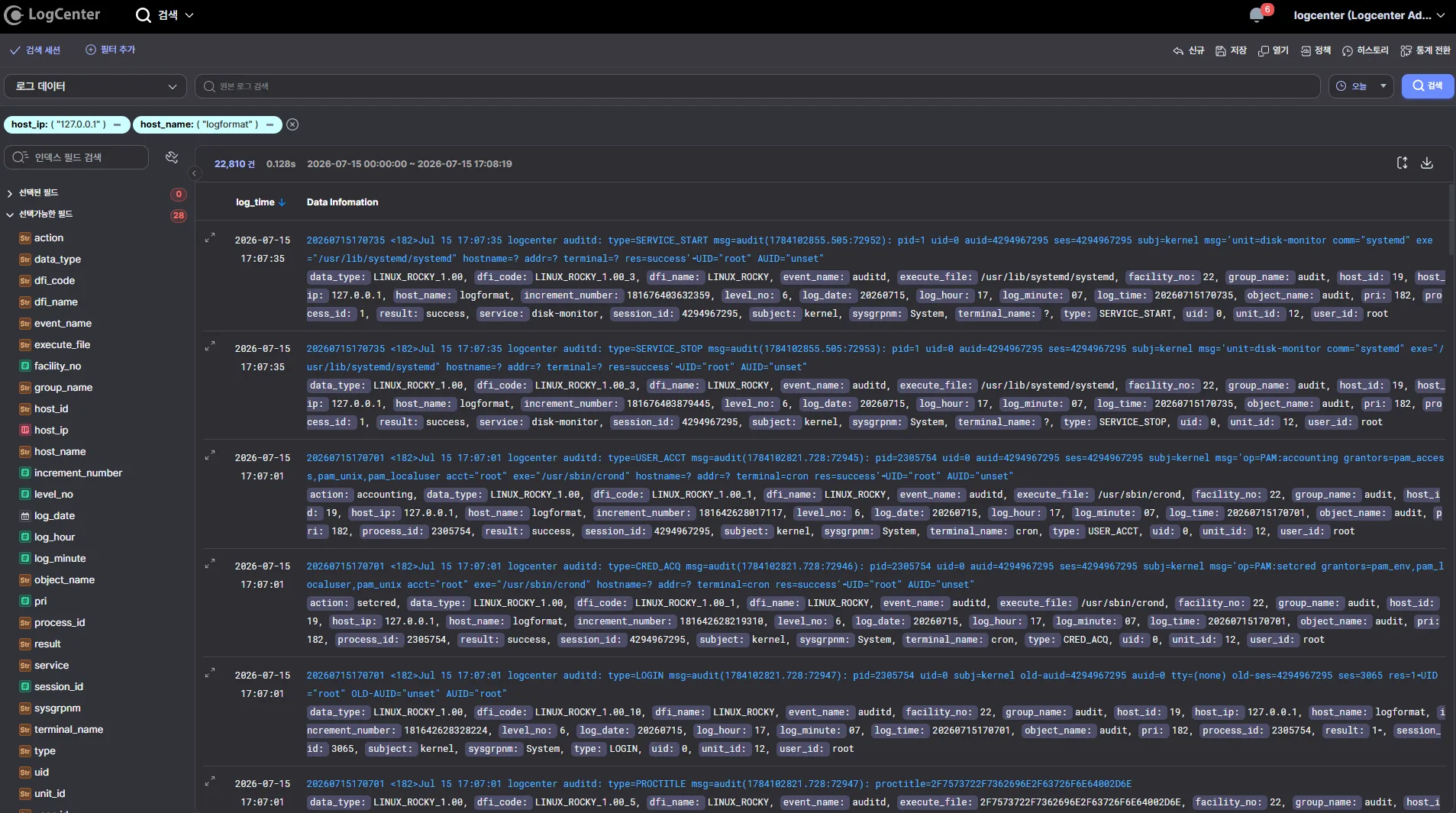Download the results with the download icon
Viewport: 1456px width, 813px height.
[x=1426, y=163]
